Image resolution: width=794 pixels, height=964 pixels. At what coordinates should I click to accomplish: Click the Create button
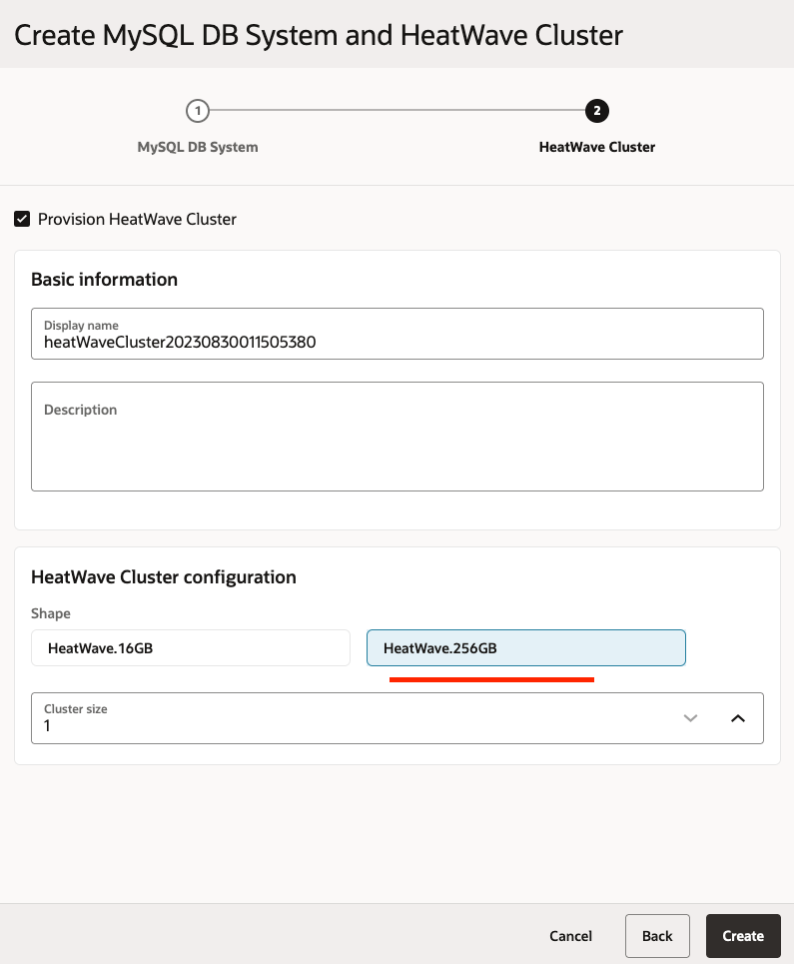tap(743, 935)
